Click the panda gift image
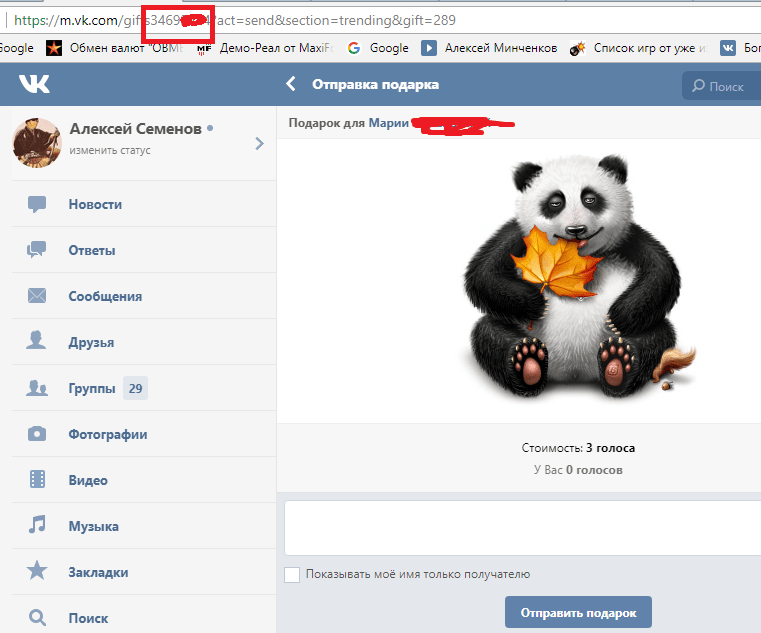The width and height of the screenshot is (761, 633). 579,276
